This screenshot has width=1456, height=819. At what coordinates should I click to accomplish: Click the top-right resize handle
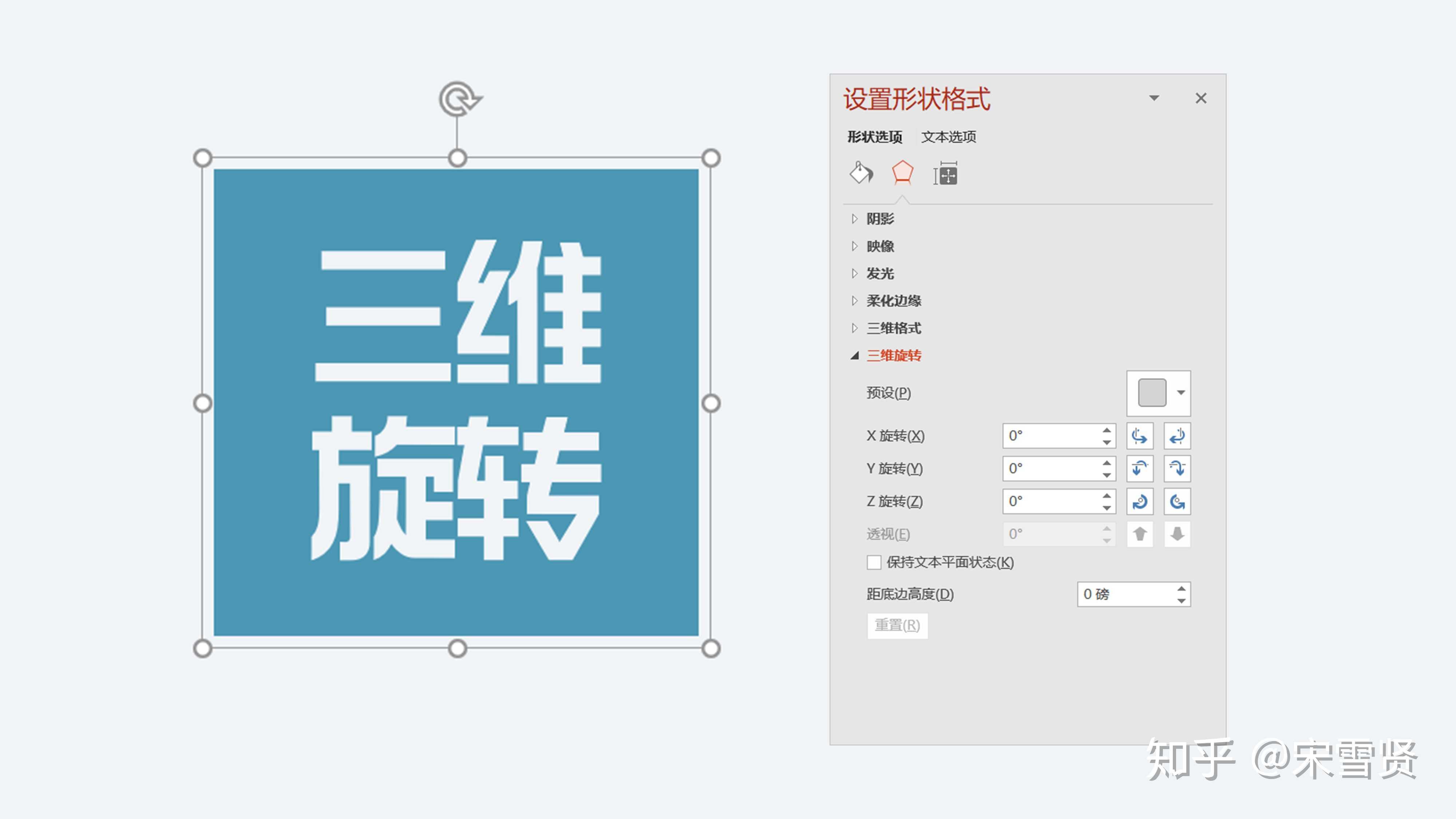[711, 158]
